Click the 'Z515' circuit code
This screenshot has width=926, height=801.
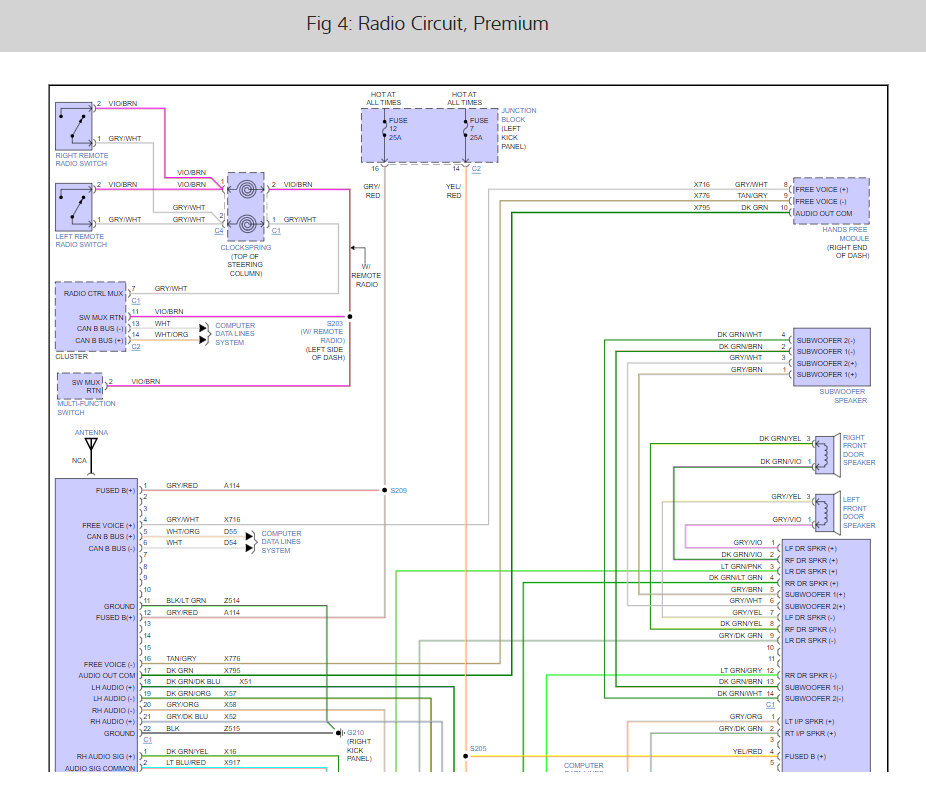pos(232,729)
